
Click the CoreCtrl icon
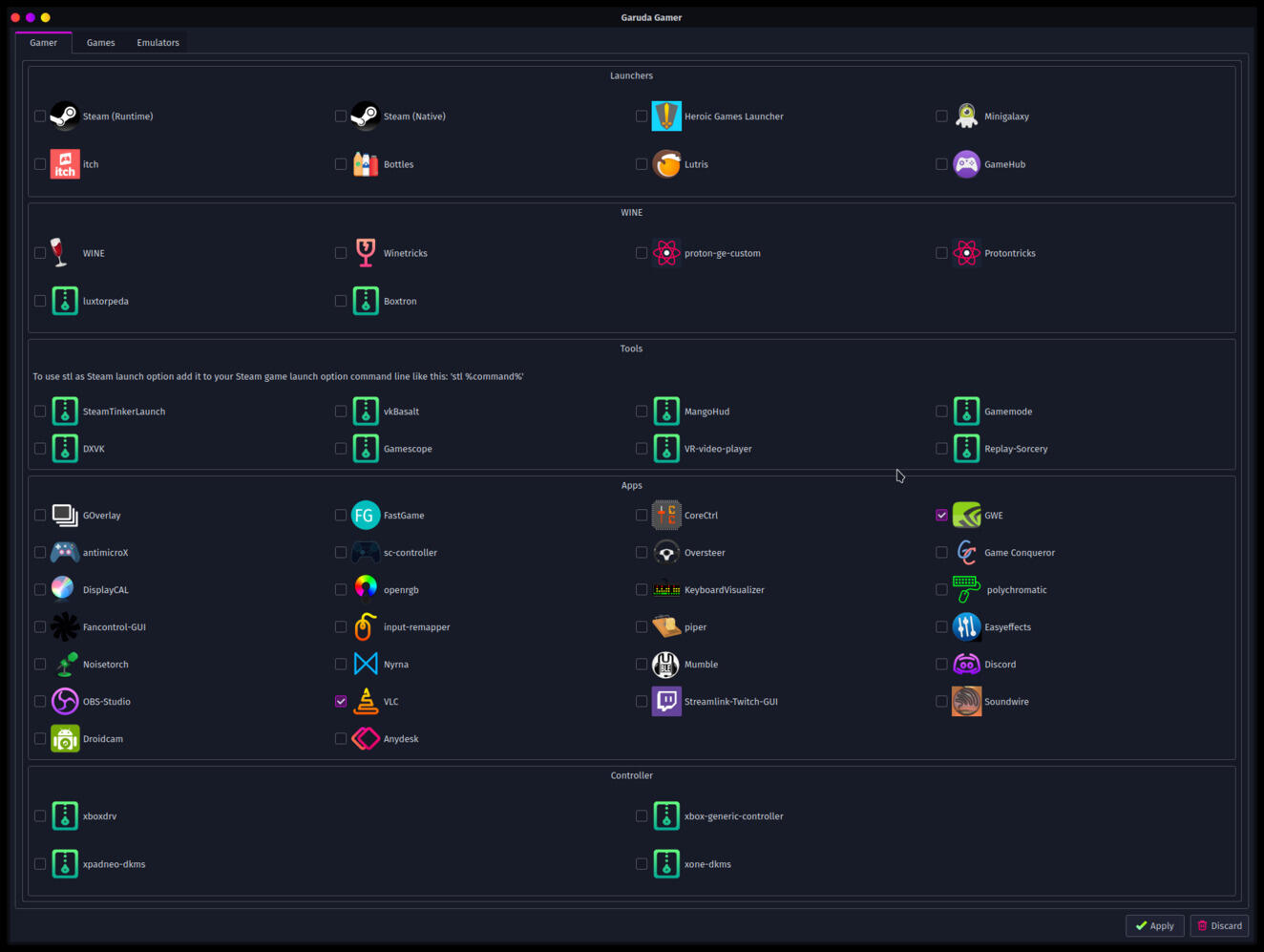click(666, 516)
